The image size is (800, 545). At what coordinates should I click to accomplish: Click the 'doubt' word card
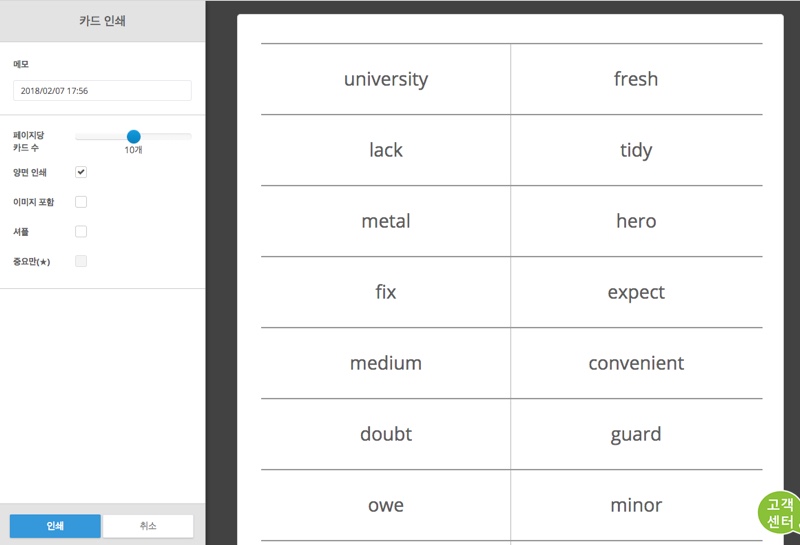pyautogui.click(x=386, y=434)
